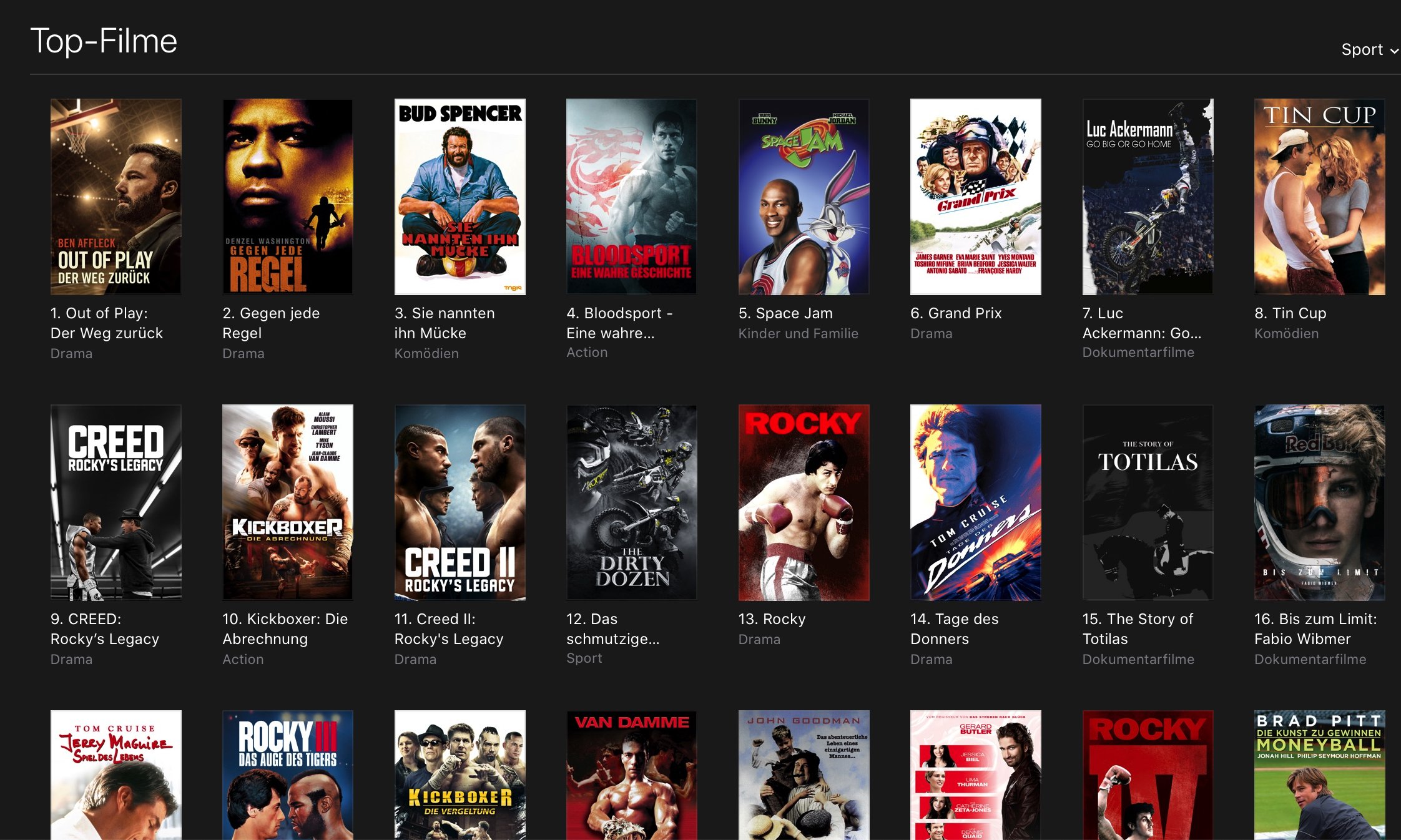Click title '8. Tin Cup'
1401x840 pixels.
(x=1290, y=313)
